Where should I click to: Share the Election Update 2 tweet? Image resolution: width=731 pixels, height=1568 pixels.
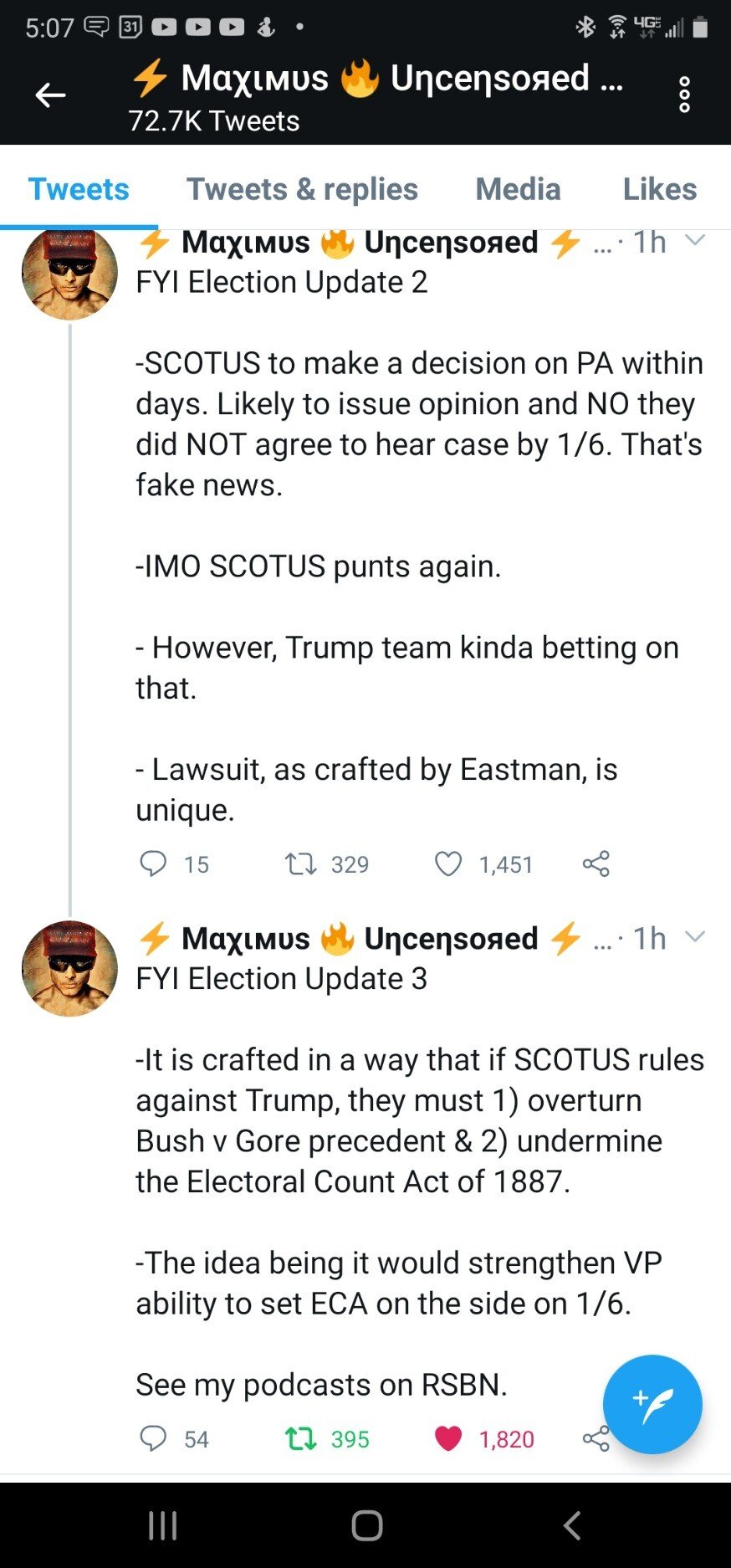[596, 863]
